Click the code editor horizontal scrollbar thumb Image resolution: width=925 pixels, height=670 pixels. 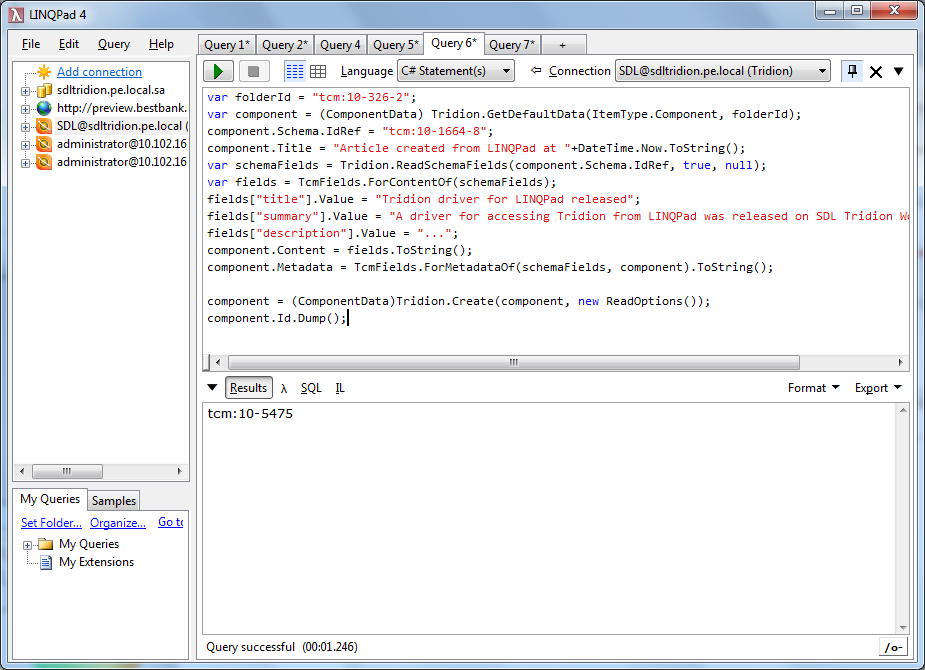tap(513, 362)
